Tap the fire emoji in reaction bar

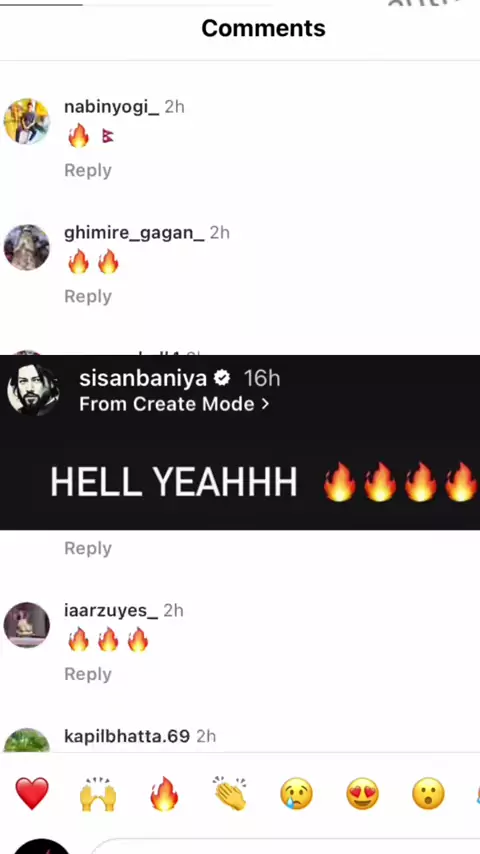[x=164, y=794]
